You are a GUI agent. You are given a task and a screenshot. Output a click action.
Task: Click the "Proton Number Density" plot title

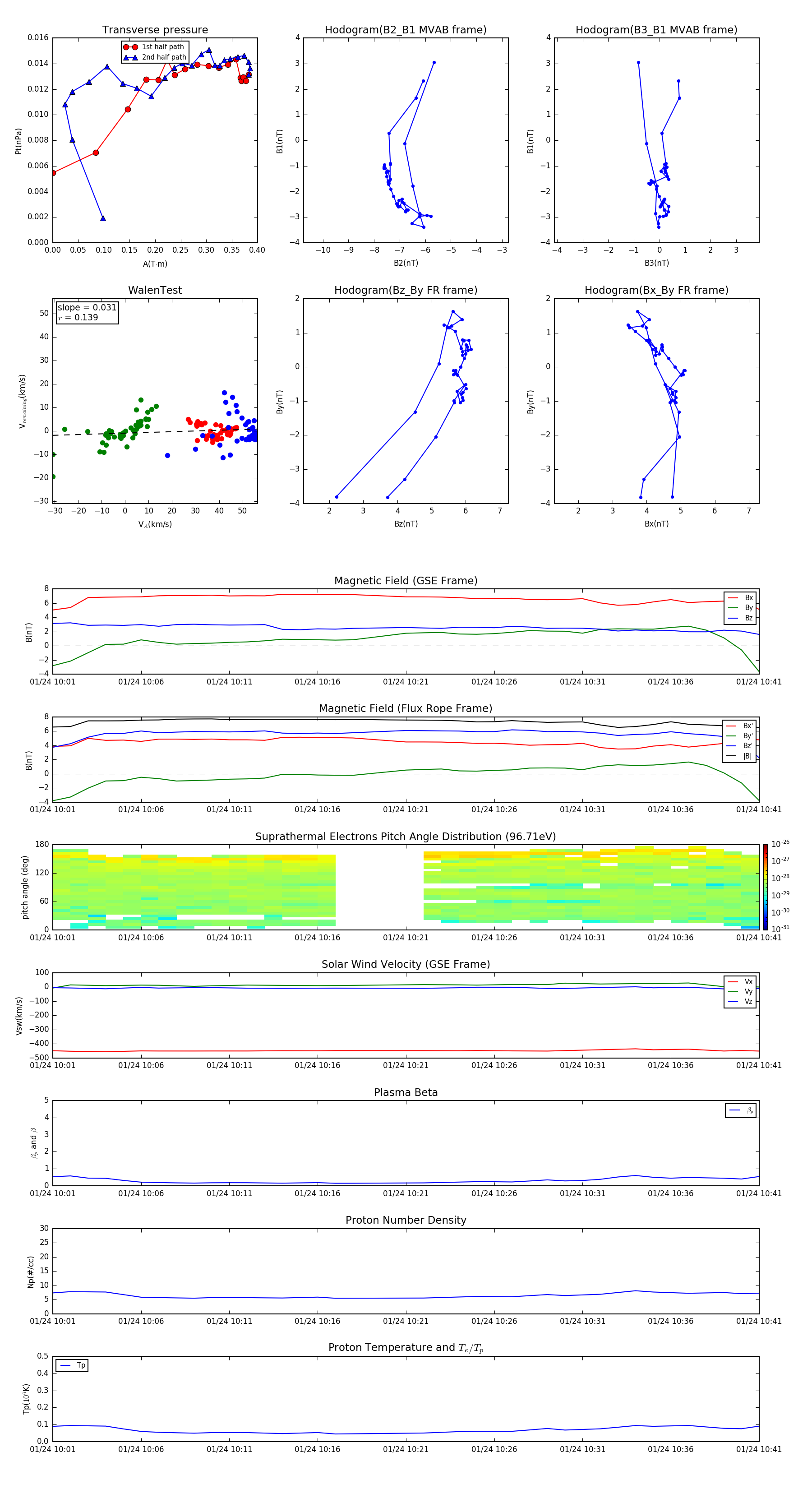406,1221
